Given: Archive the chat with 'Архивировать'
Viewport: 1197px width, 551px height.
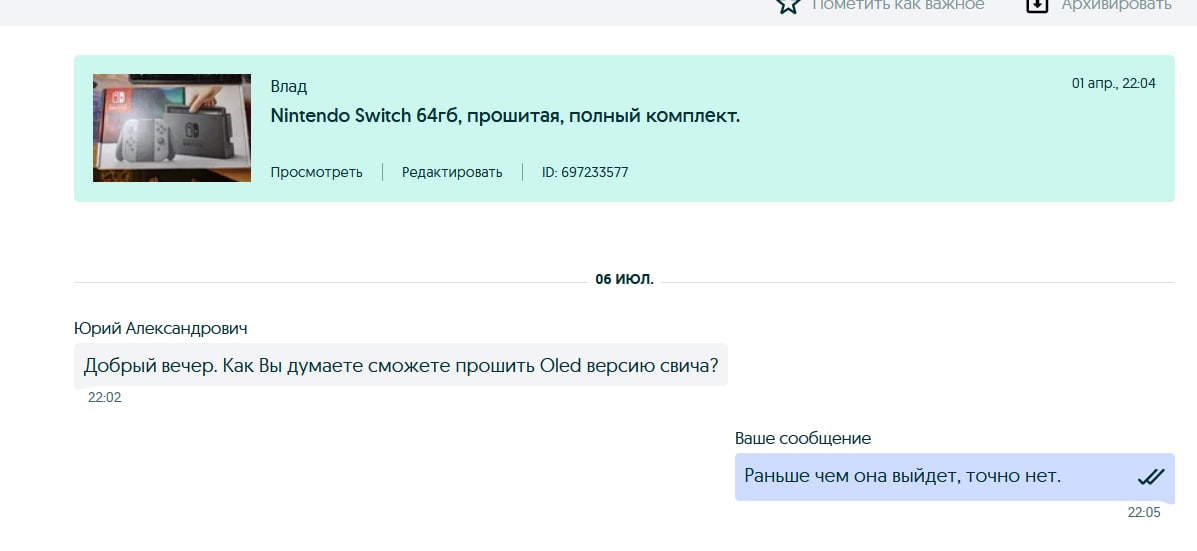Looking at the screenshot, I should pyautogui.click(x=1116, y=5).
